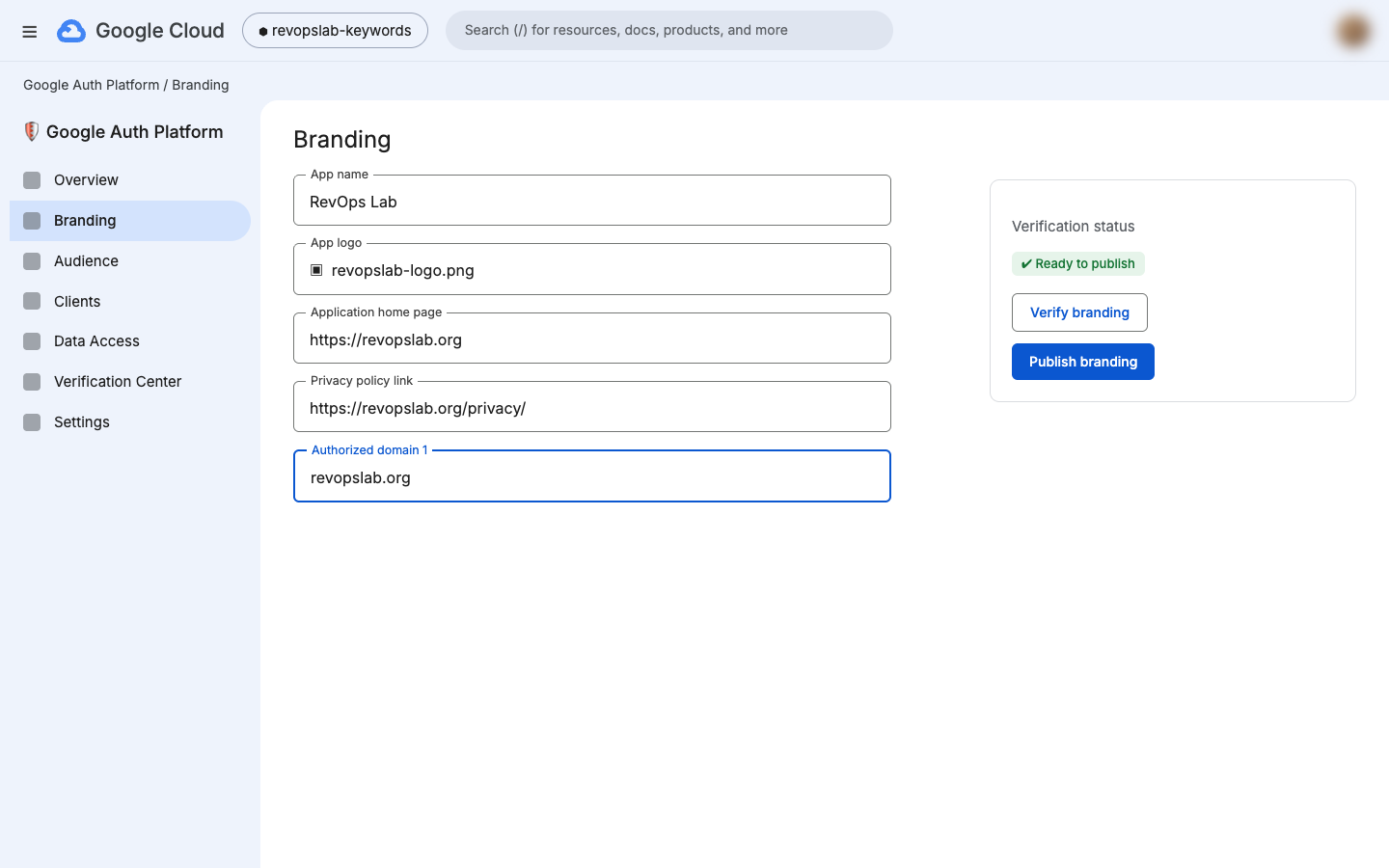
Task: Click the Verification status label
Action: click(x=1074, y=227)
